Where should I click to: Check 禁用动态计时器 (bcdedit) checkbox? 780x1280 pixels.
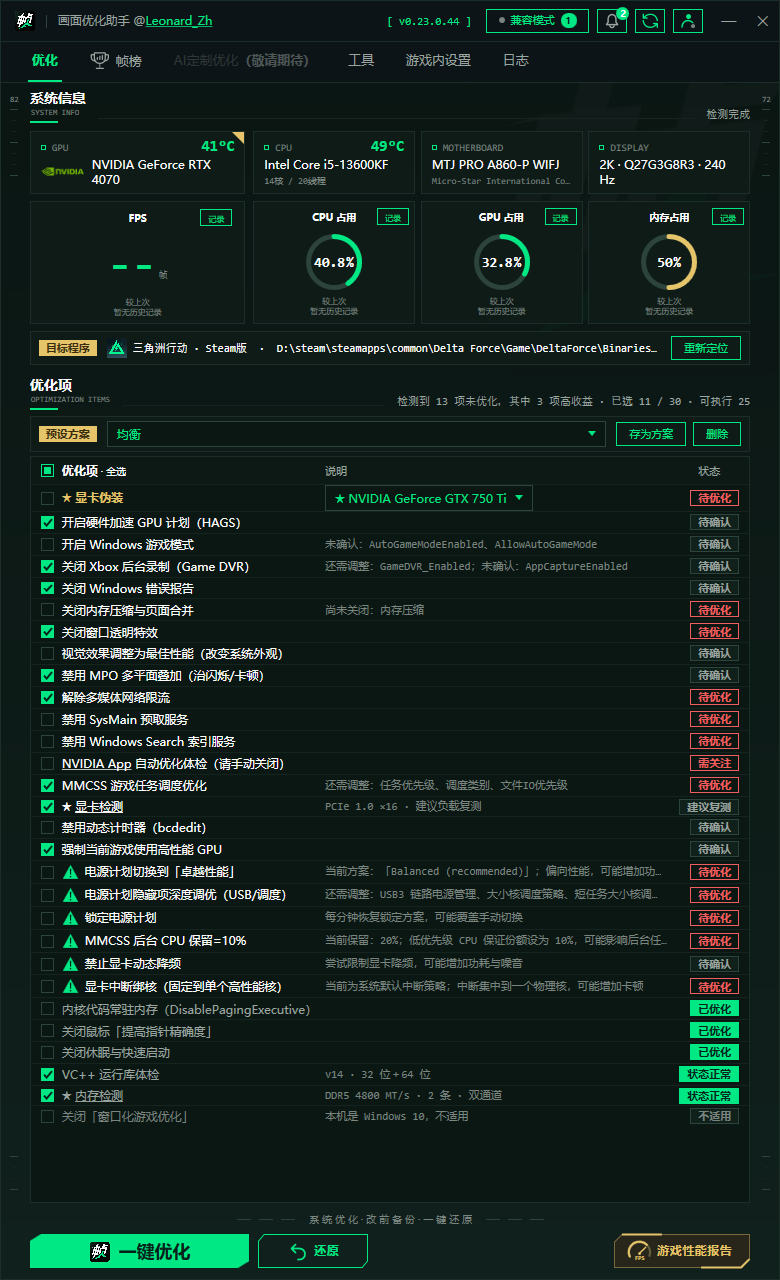click(47, 827)
